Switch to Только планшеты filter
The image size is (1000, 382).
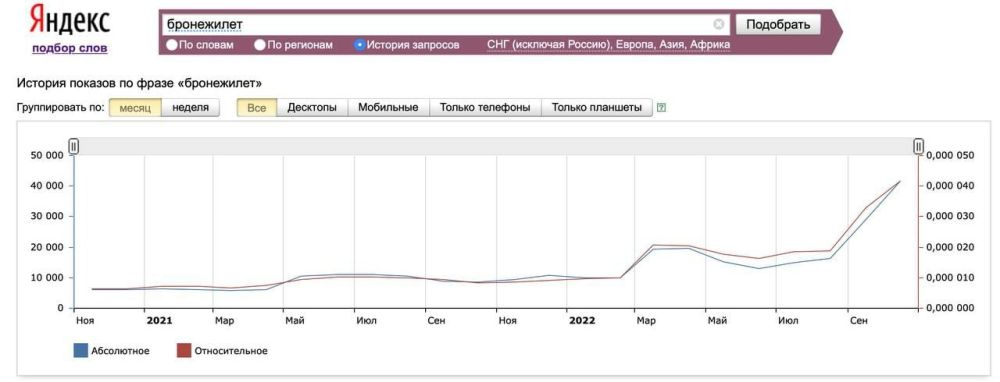[597, 108]
